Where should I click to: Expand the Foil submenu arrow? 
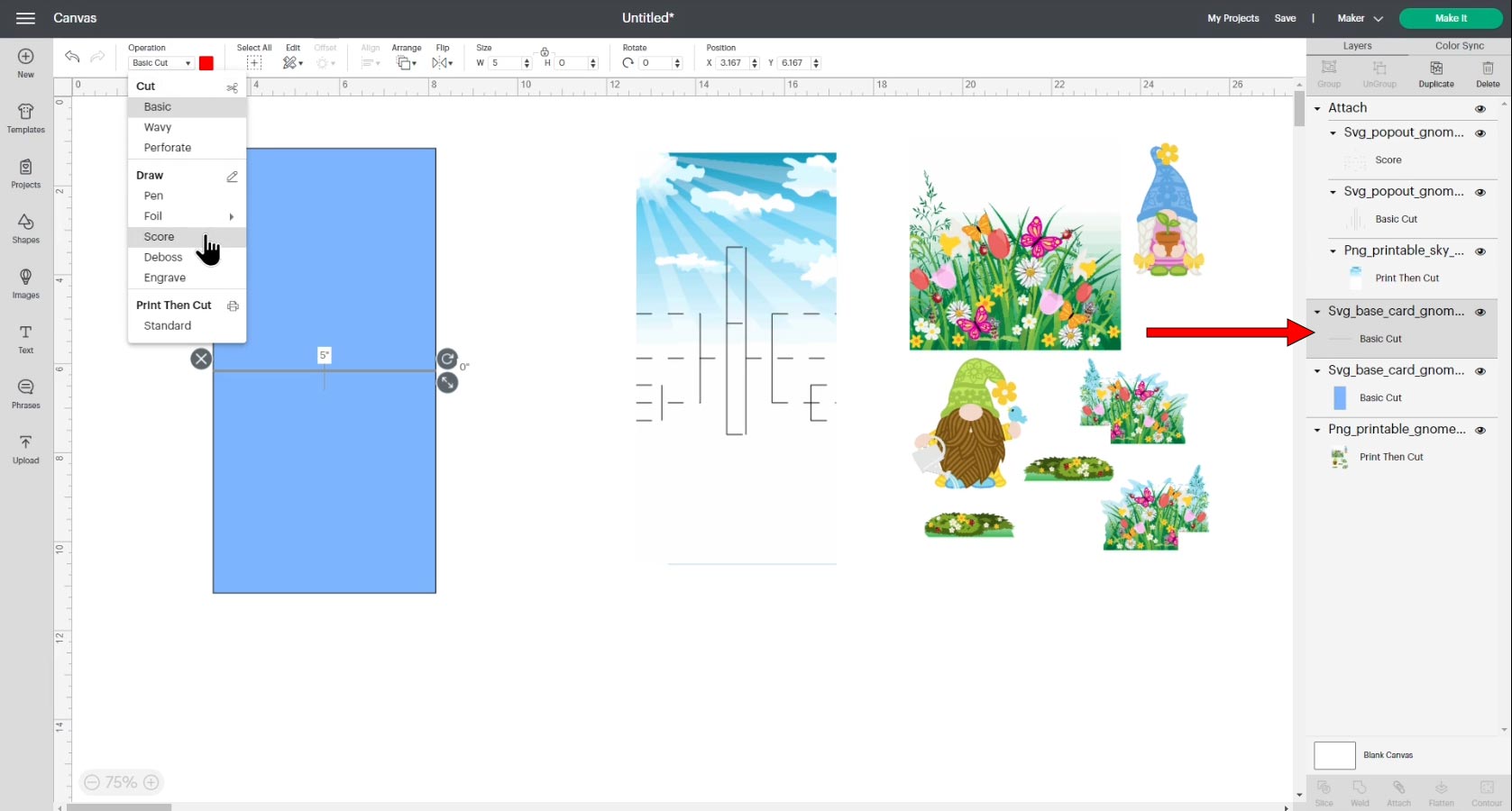click(232, 216)
